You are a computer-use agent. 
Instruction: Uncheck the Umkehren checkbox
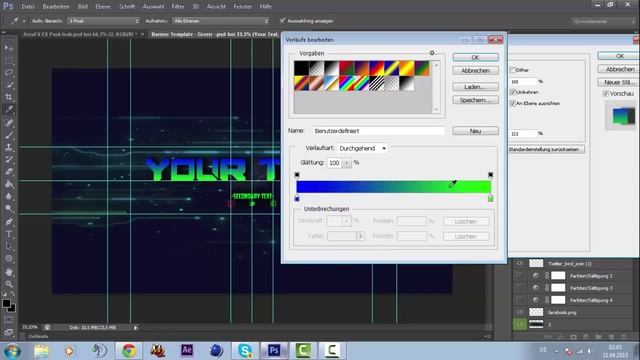(513, 92)
